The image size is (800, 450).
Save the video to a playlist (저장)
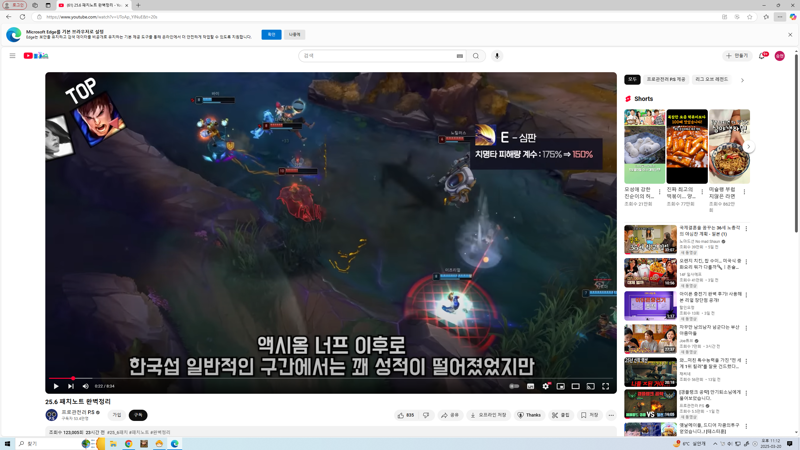click(x=589, y=415)
